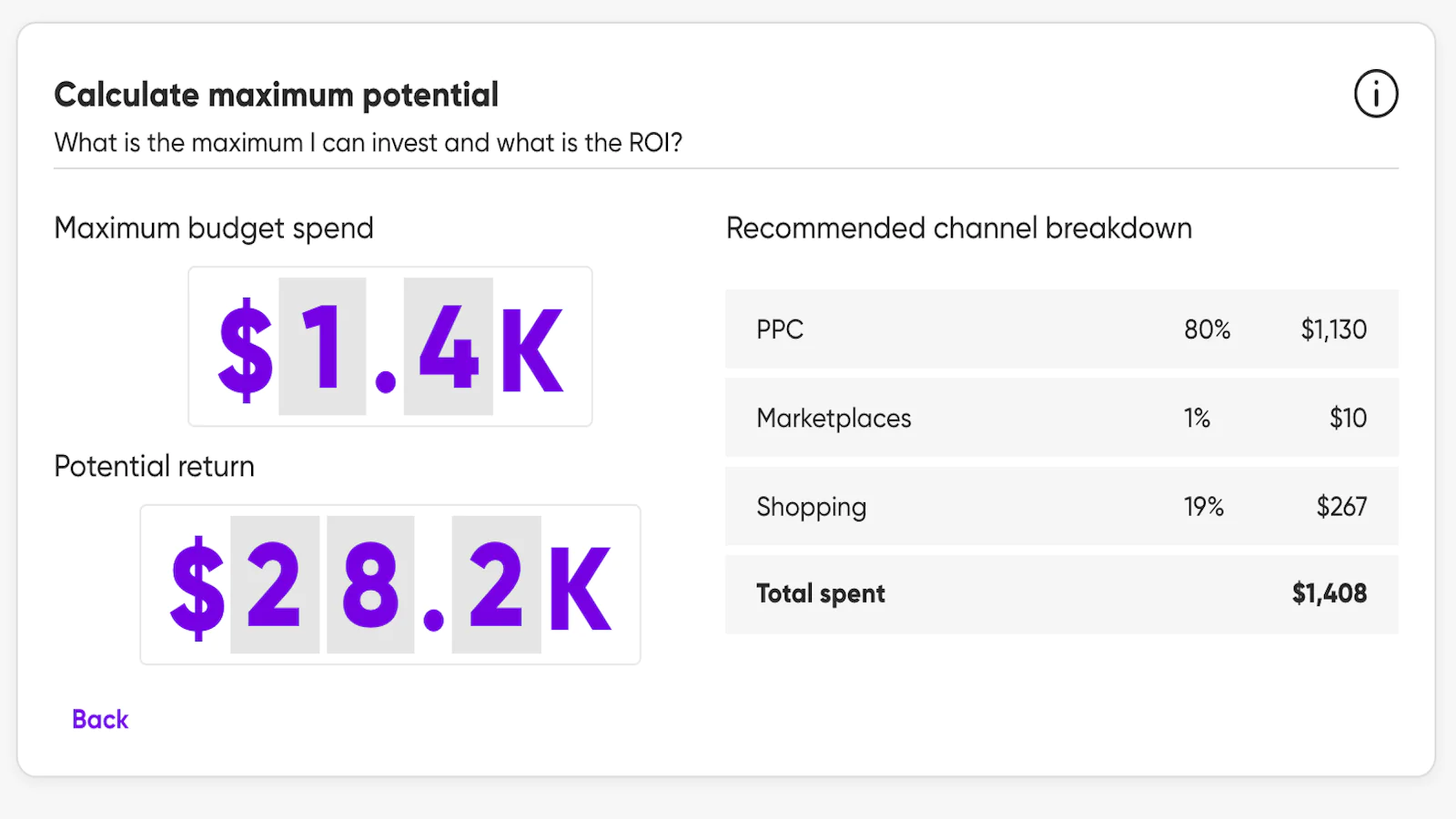The image size is (1456, 819).
Task: Go back using the Back link
Action: 100,720
